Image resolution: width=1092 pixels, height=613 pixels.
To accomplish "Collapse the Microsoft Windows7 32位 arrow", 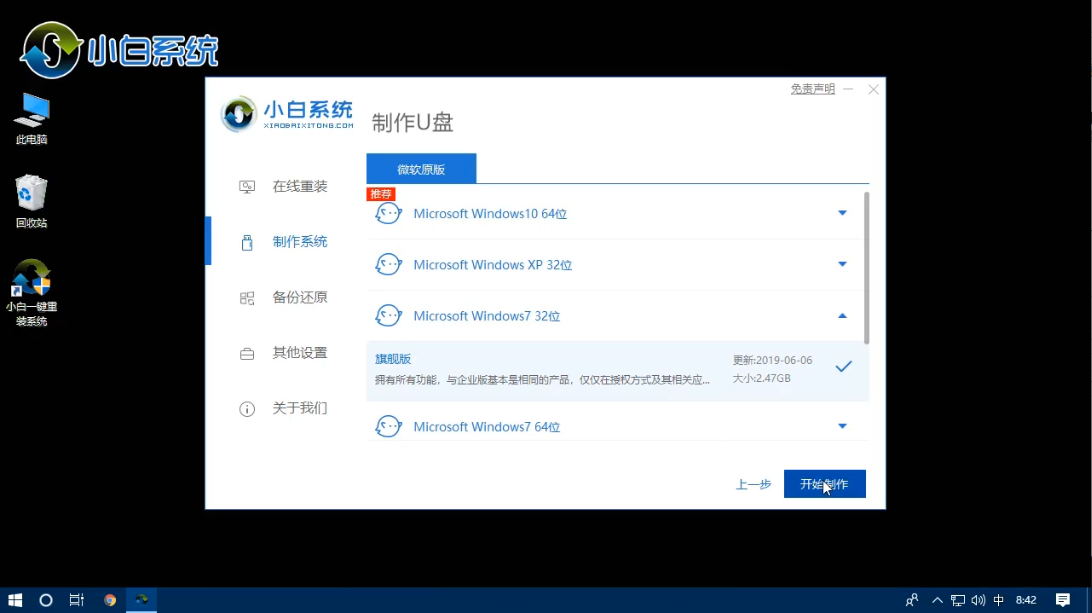I will [x=842, y=316].
